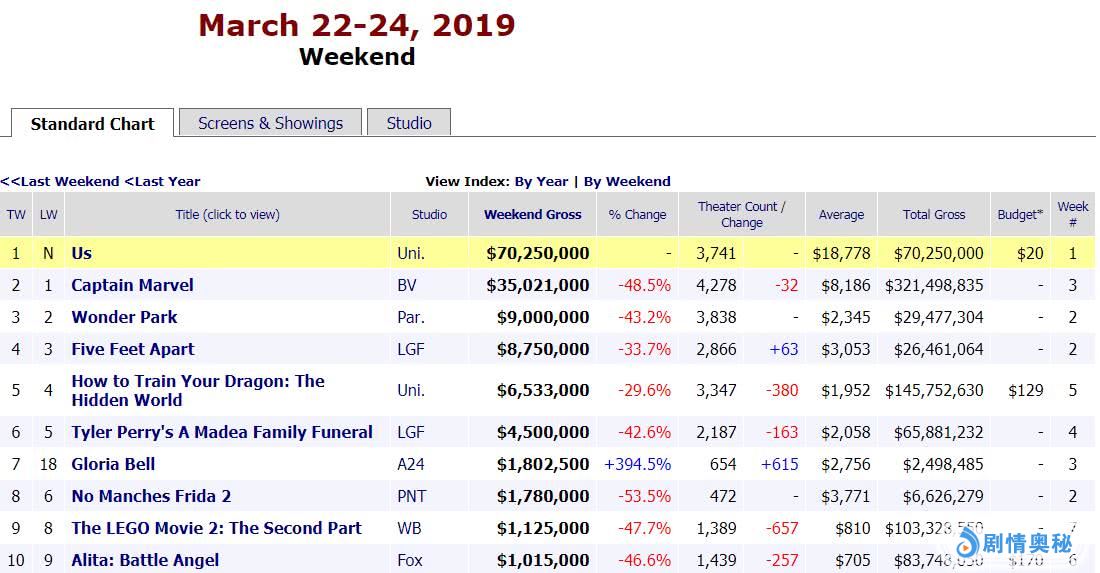Open the Studio tab

click(409, 123)
